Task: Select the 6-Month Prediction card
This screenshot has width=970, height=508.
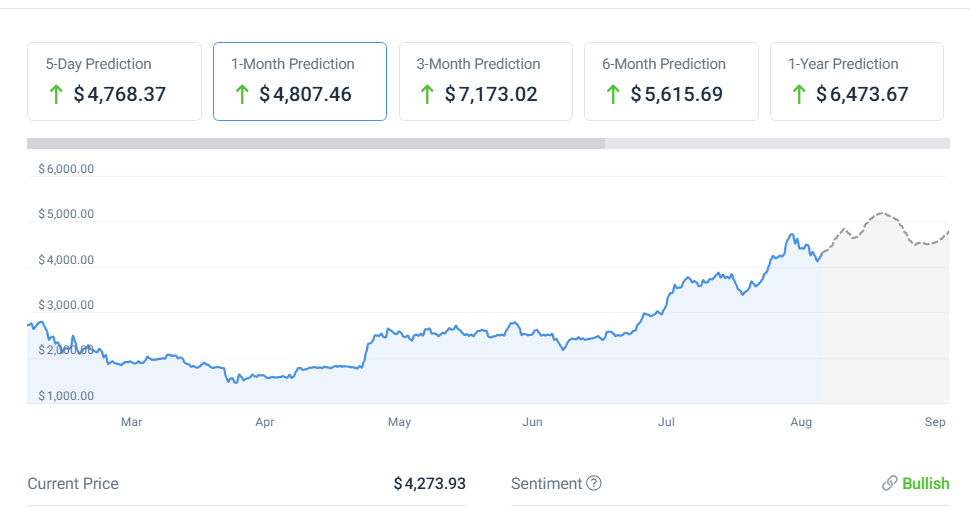Action: (671, 81)
